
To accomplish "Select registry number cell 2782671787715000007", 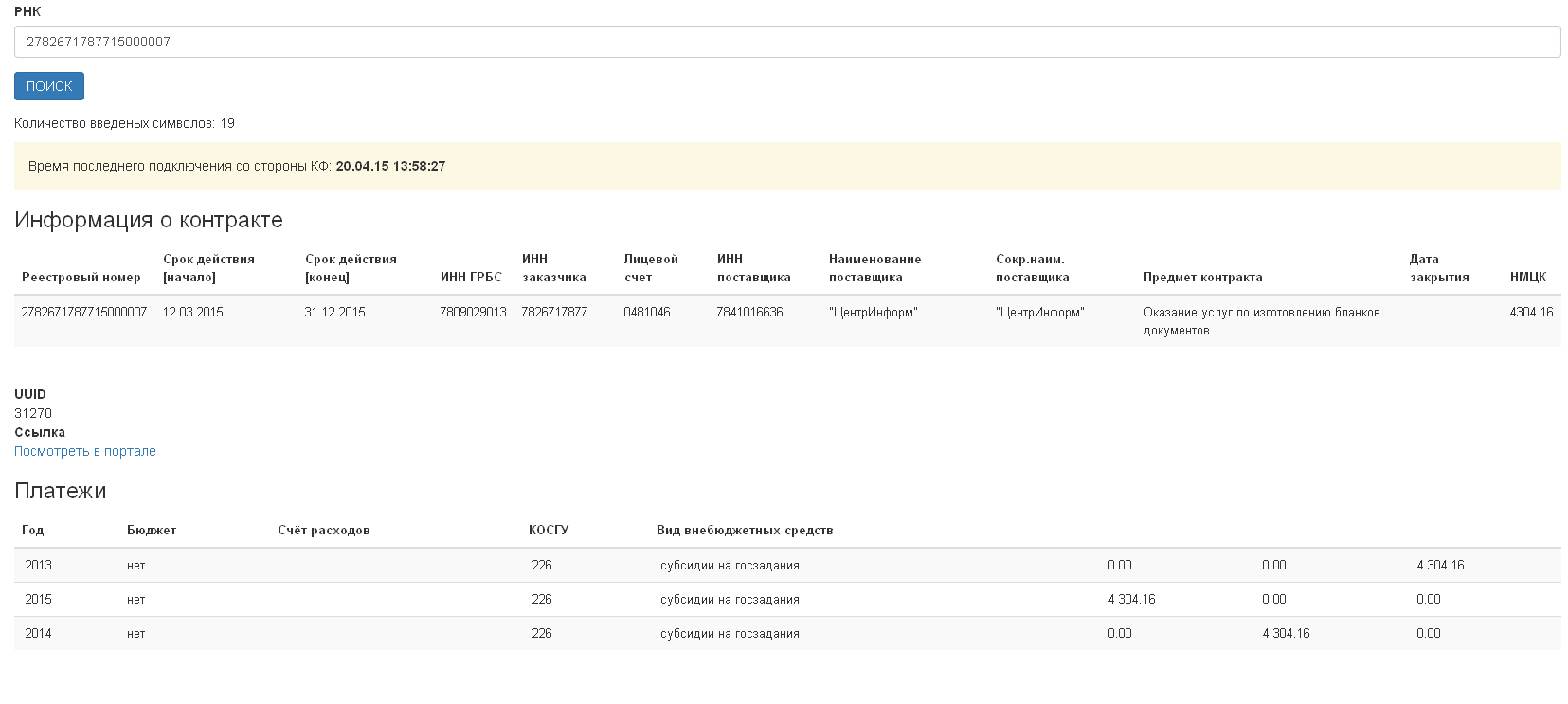I will 84,312.
